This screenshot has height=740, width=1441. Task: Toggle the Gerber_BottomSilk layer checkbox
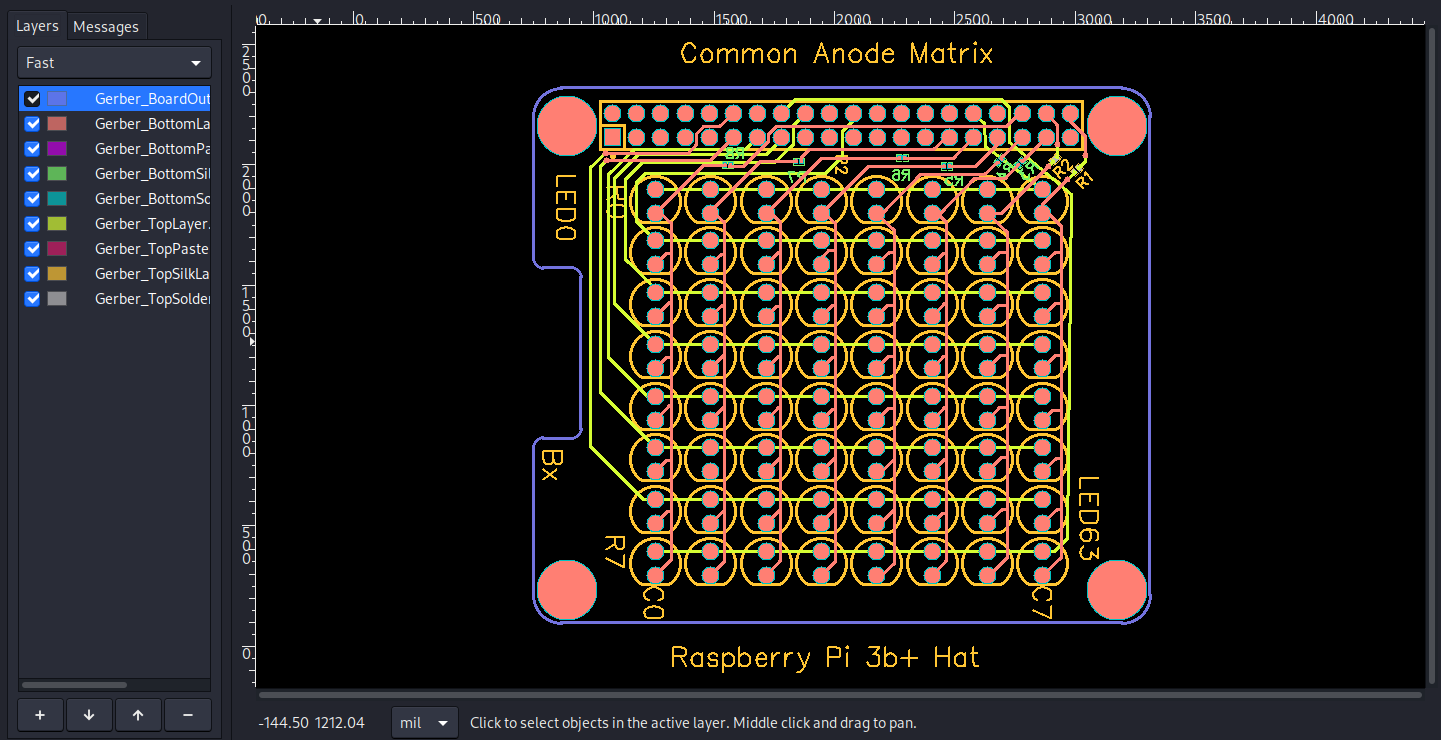pyautogui.click(x=32, y=174)
